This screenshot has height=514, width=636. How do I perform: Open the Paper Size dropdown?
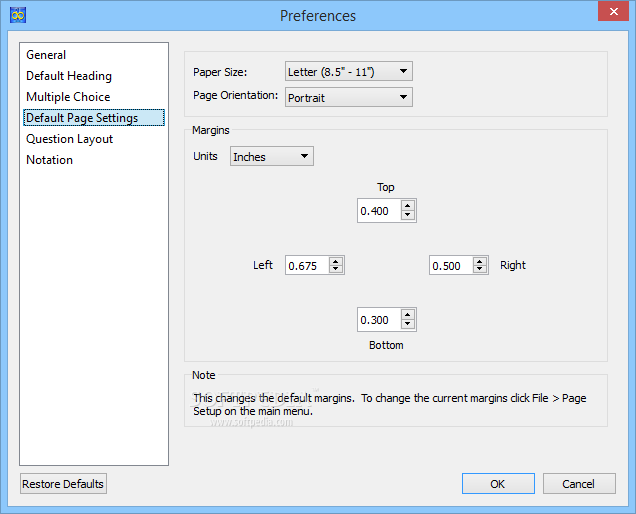tap(349, 71)
